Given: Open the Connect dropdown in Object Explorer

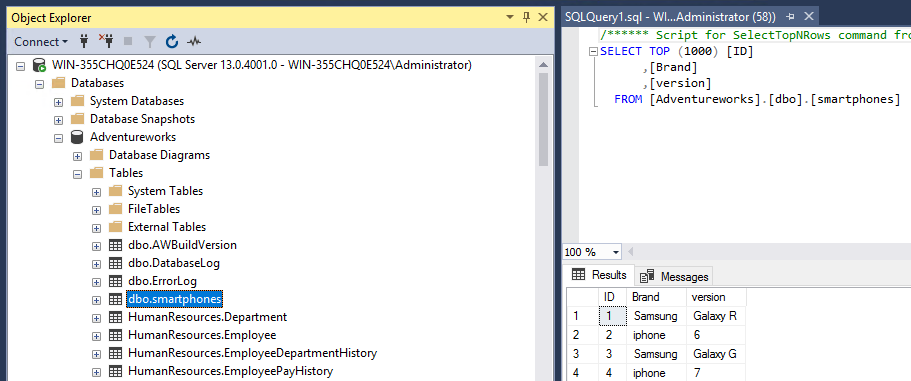Looking at the screenshot, I should pos(41,42).
